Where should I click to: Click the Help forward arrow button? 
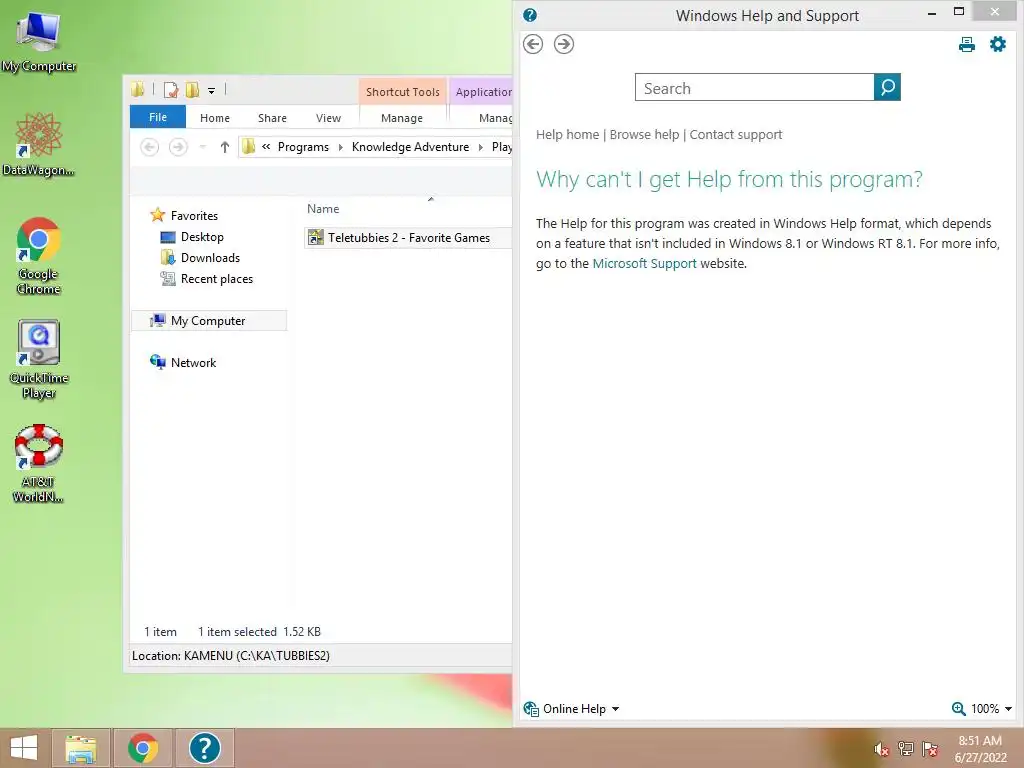(564, 44)
